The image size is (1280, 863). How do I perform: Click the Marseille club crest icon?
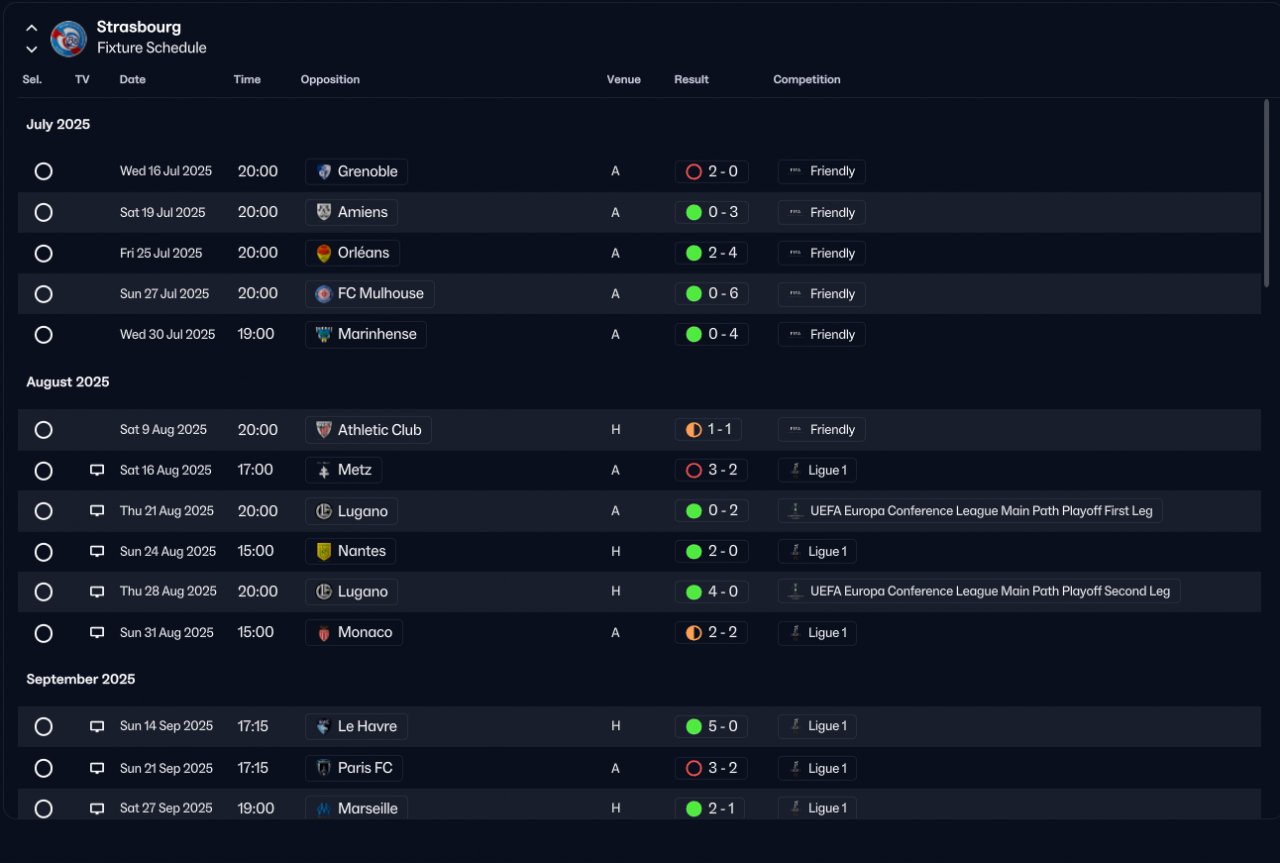[x=324, y=808]
